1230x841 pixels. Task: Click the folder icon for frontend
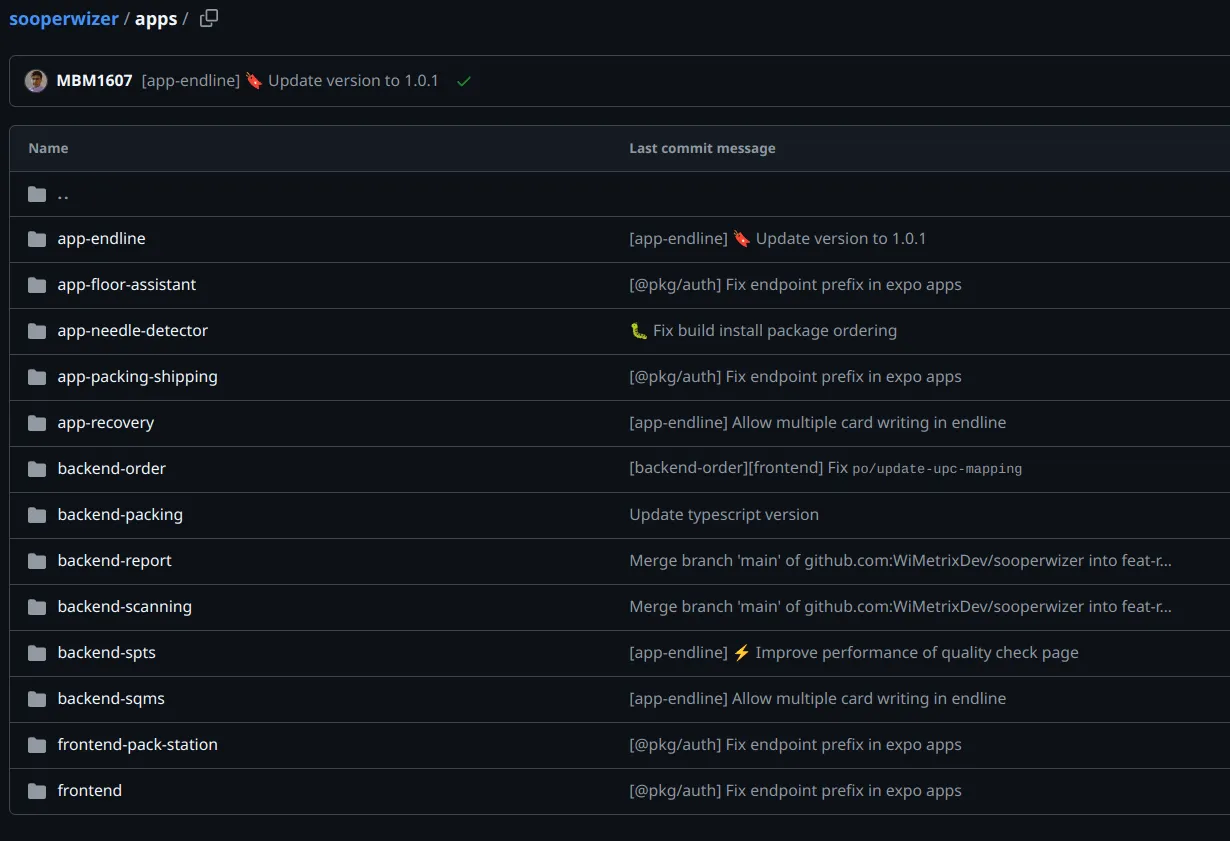[37, 790]
